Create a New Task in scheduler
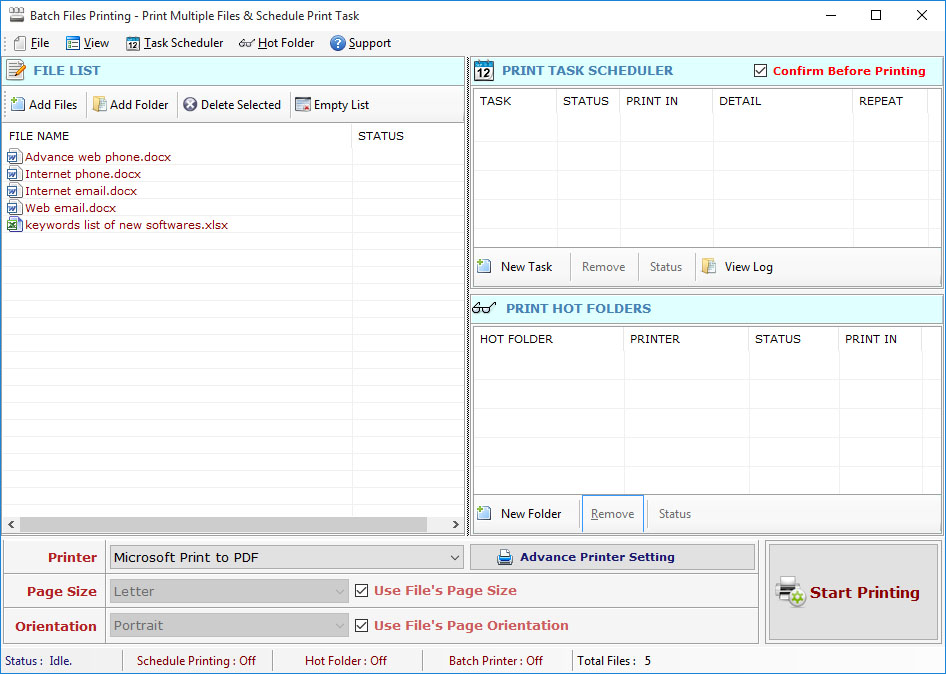Viewport: 946px width, 674px height. [516, 267]
